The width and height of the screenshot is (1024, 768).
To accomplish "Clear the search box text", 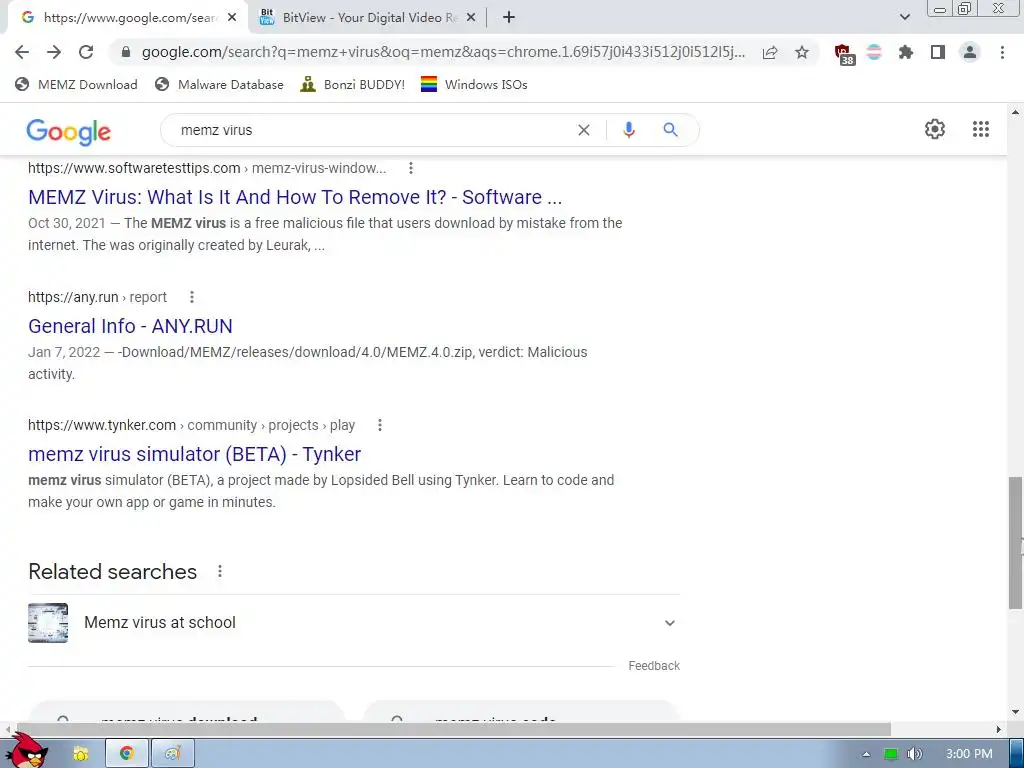I will tap(584, 130).
